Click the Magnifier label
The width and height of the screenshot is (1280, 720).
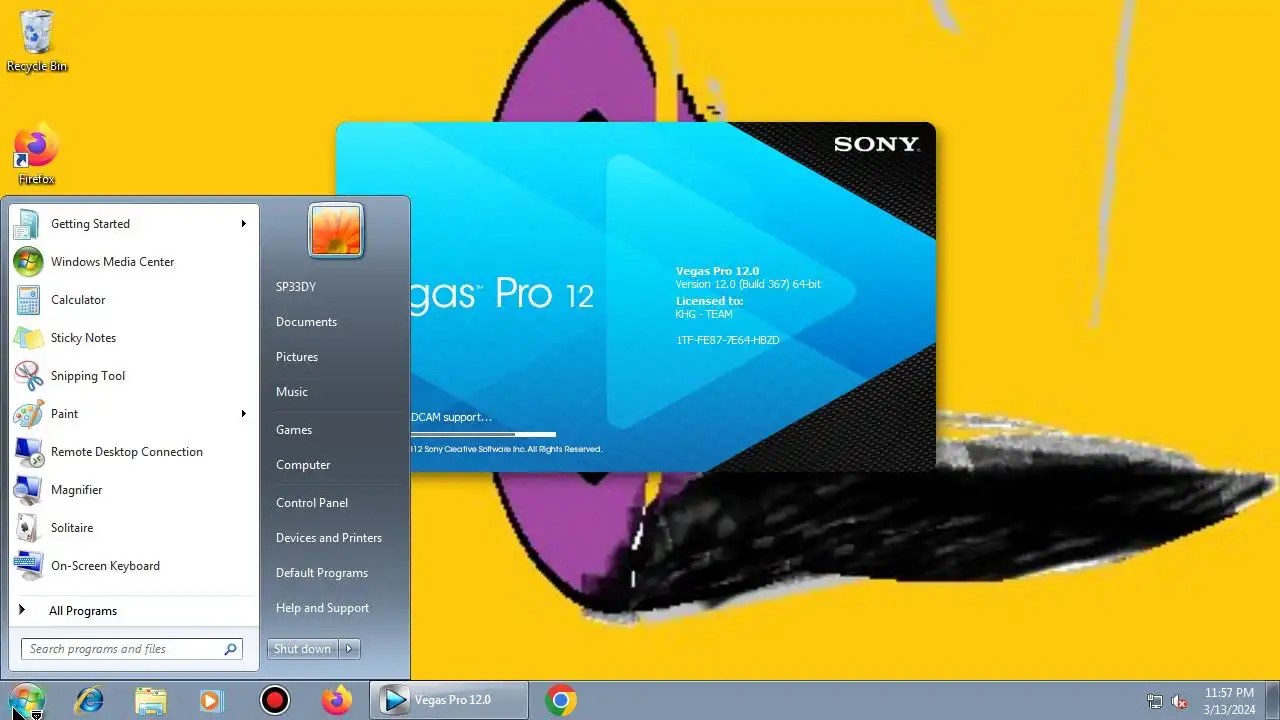[77, 490]
